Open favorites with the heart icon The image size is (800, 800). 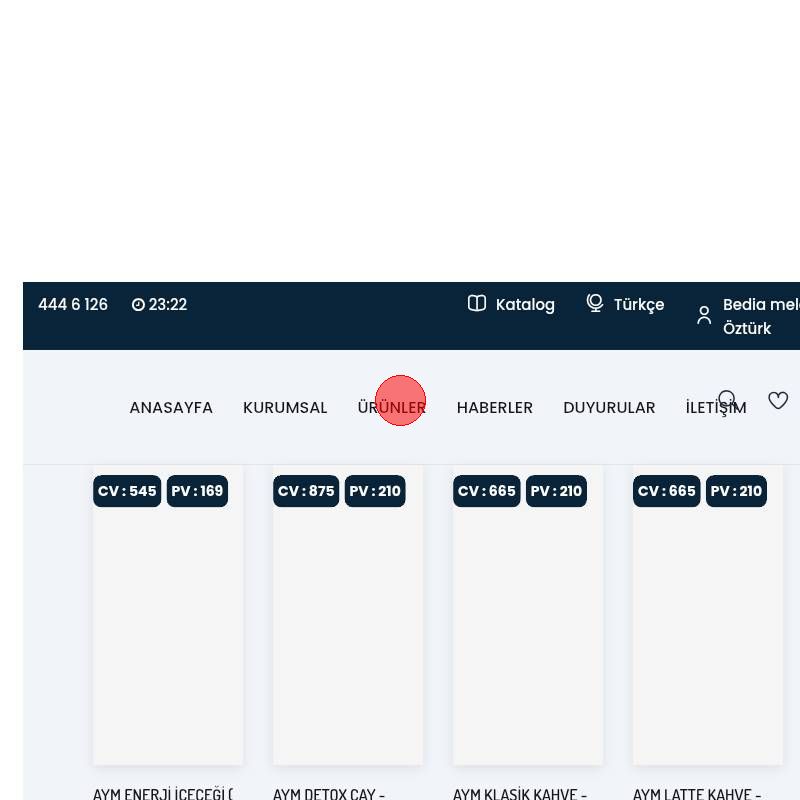tap(778, 400)
